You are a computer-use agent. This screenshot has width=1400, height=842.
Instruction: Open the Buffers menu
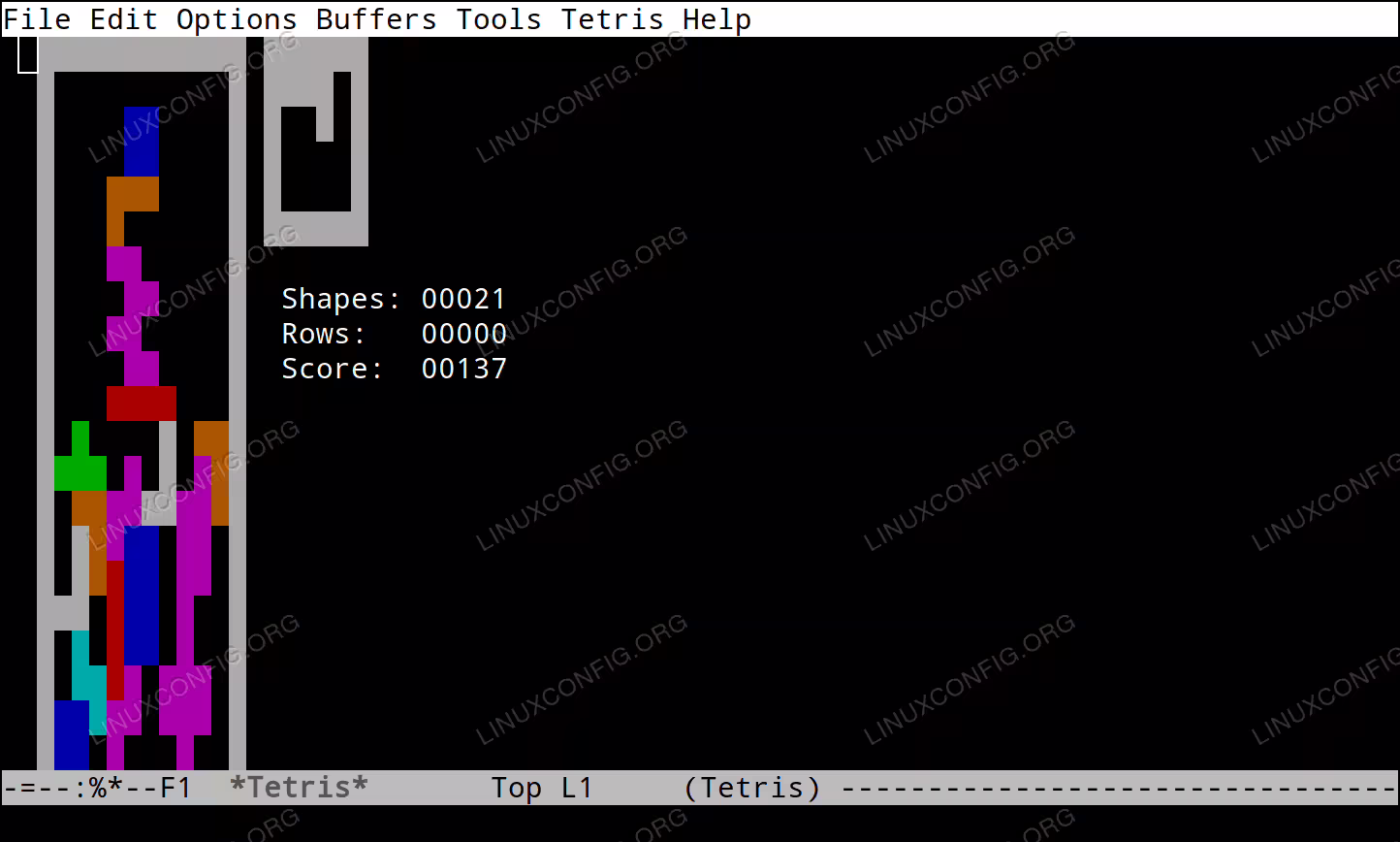pos(376,19)
